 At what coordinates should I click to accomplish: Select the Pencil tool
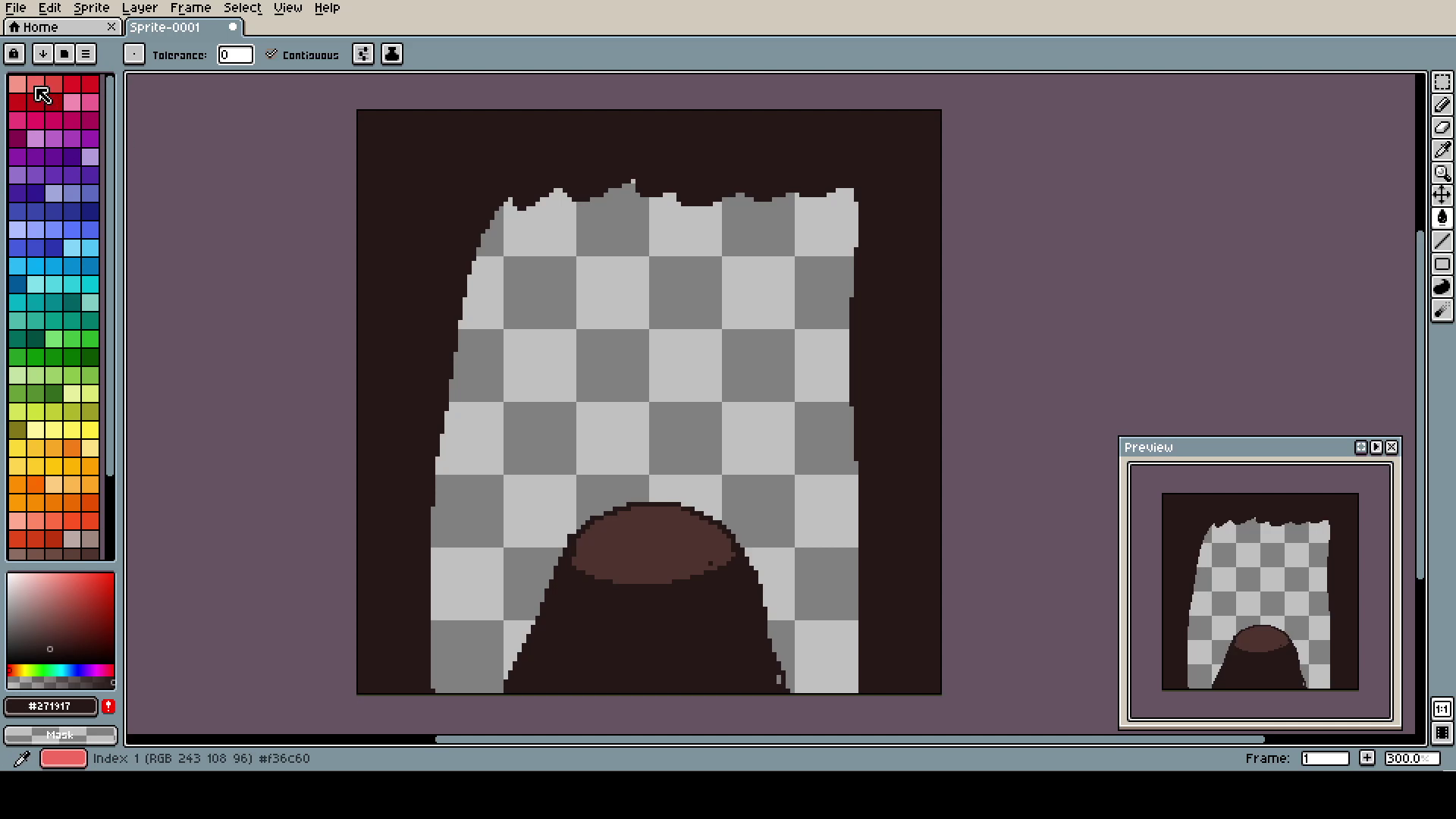pos(1442,105)
